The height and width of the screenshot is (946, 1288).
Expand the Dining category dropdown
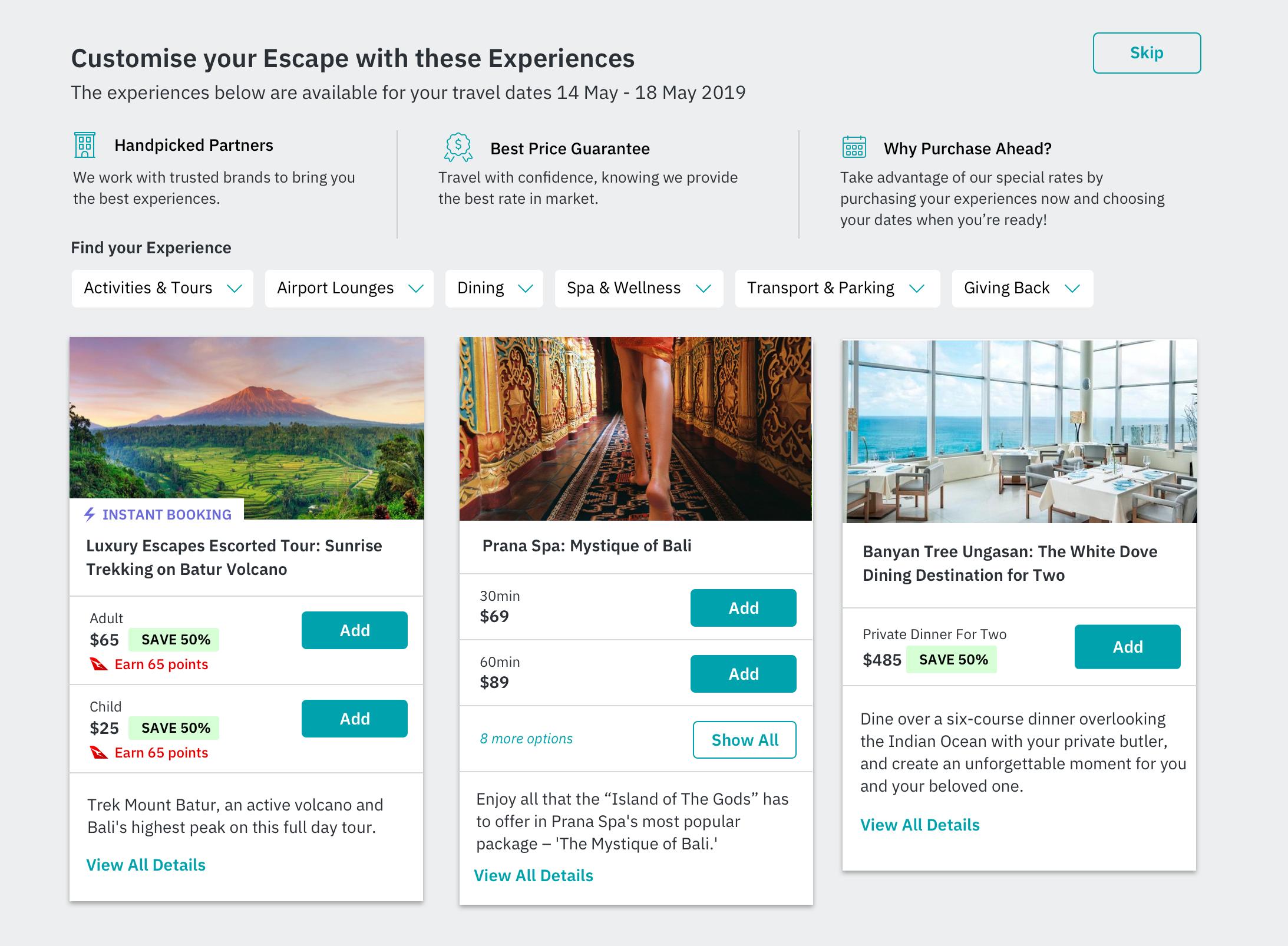(x=494, y=288)
